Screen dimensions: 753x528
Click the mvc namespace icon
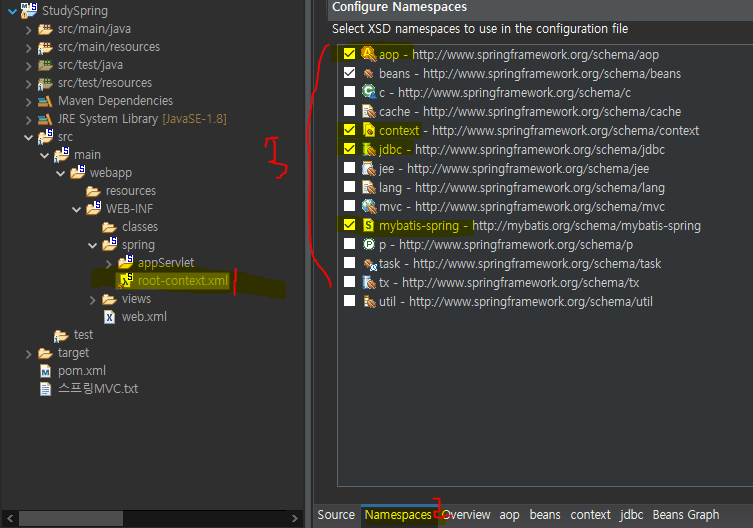(368, 206)
